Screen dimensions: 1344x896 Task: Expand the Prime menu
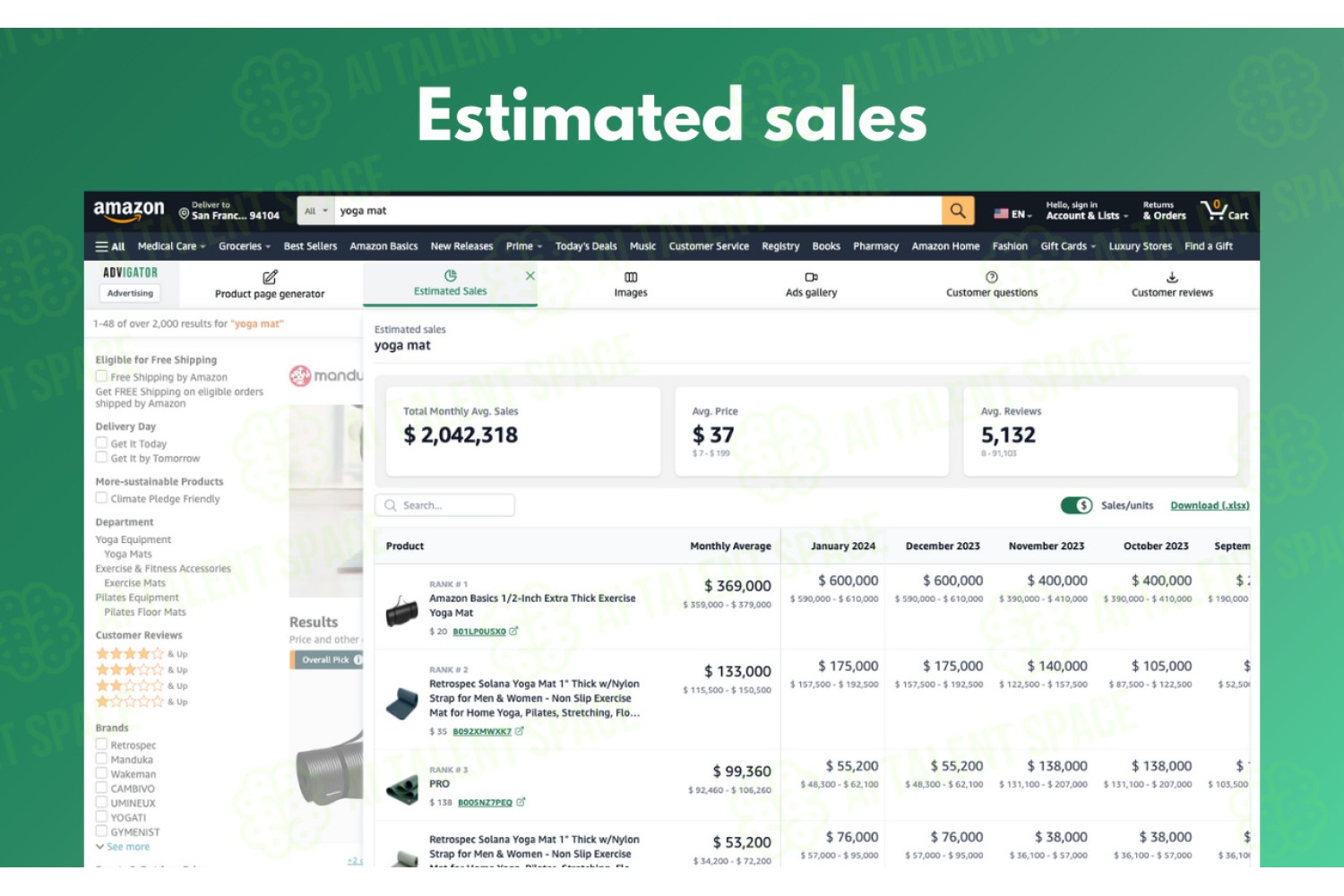click(x=524, y=246)
